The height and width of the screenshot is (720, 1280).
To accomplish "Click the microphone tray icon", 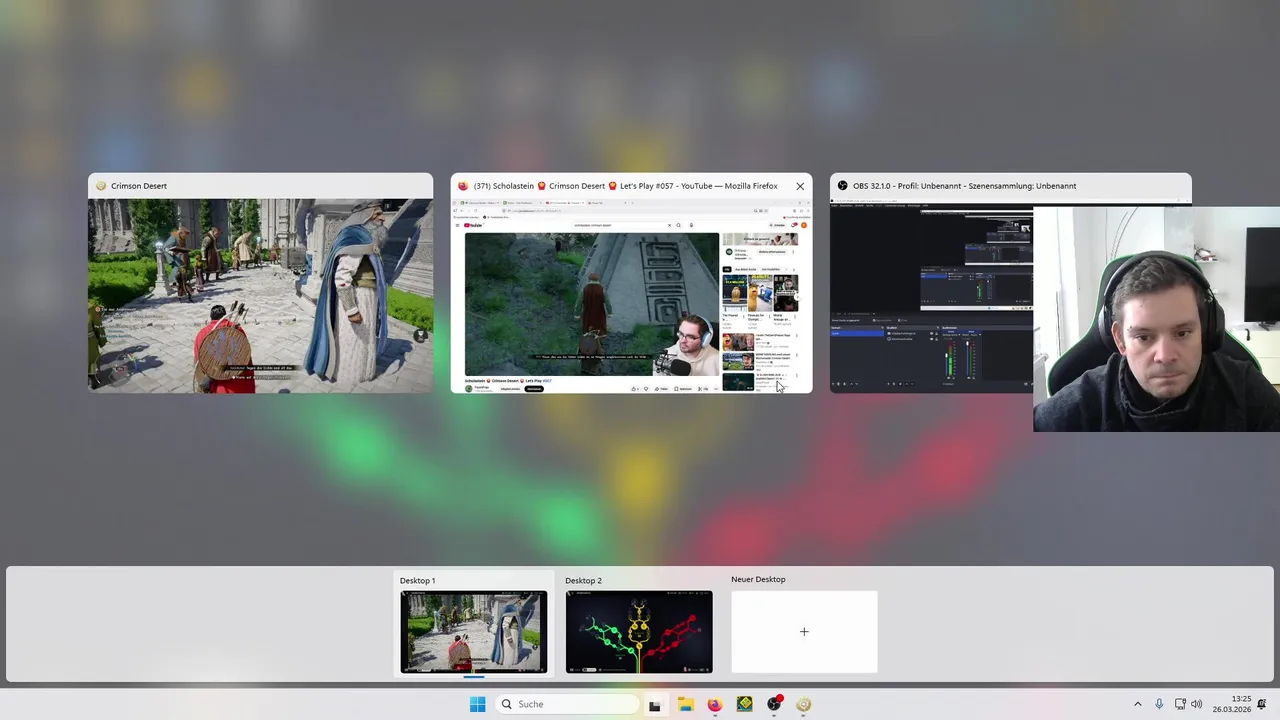I will coord(1159,704).
